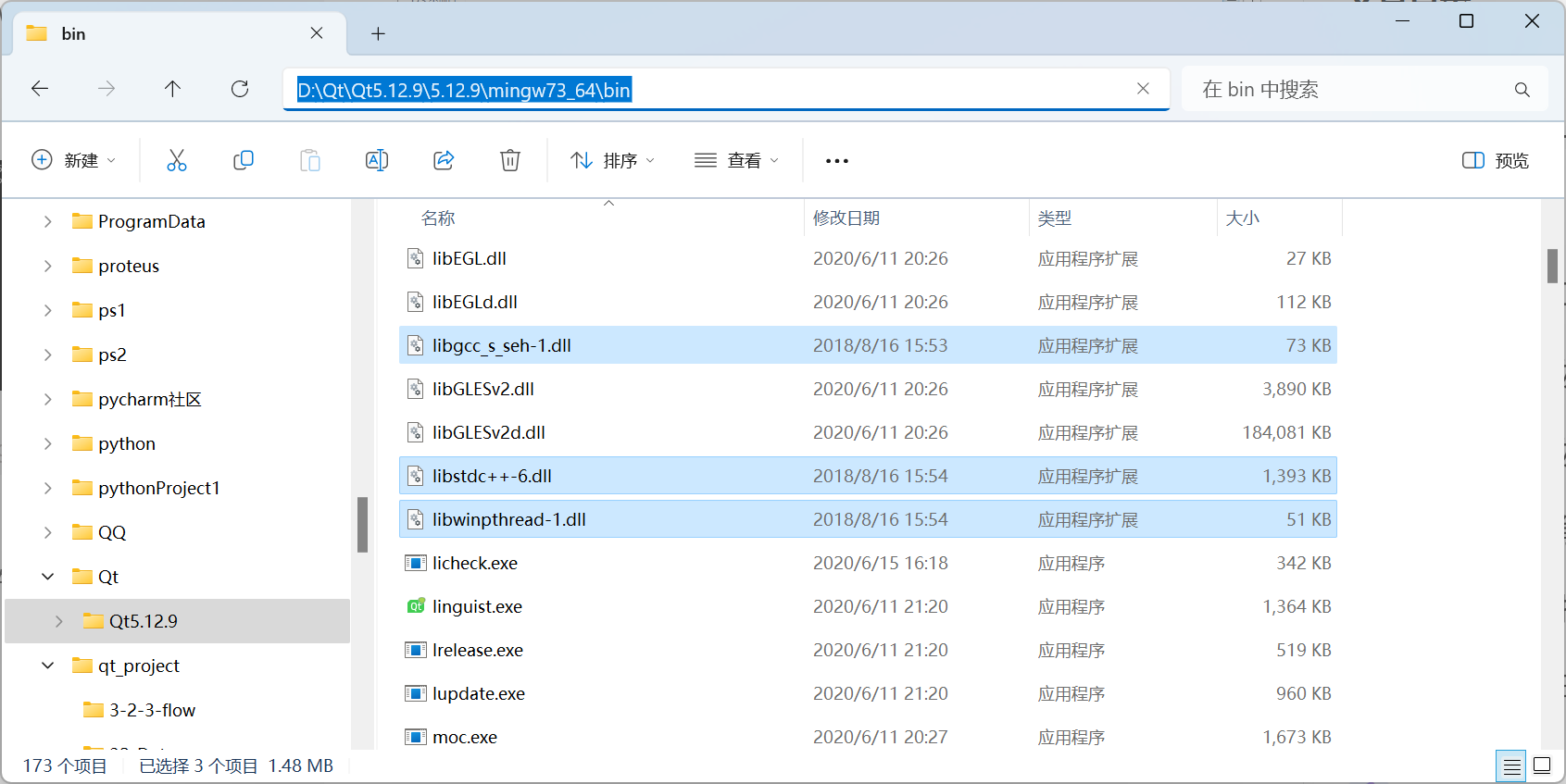The height and width of the screenshot is (784, 1566).
Task: Go forward with the right arrow
Action: 106,89
